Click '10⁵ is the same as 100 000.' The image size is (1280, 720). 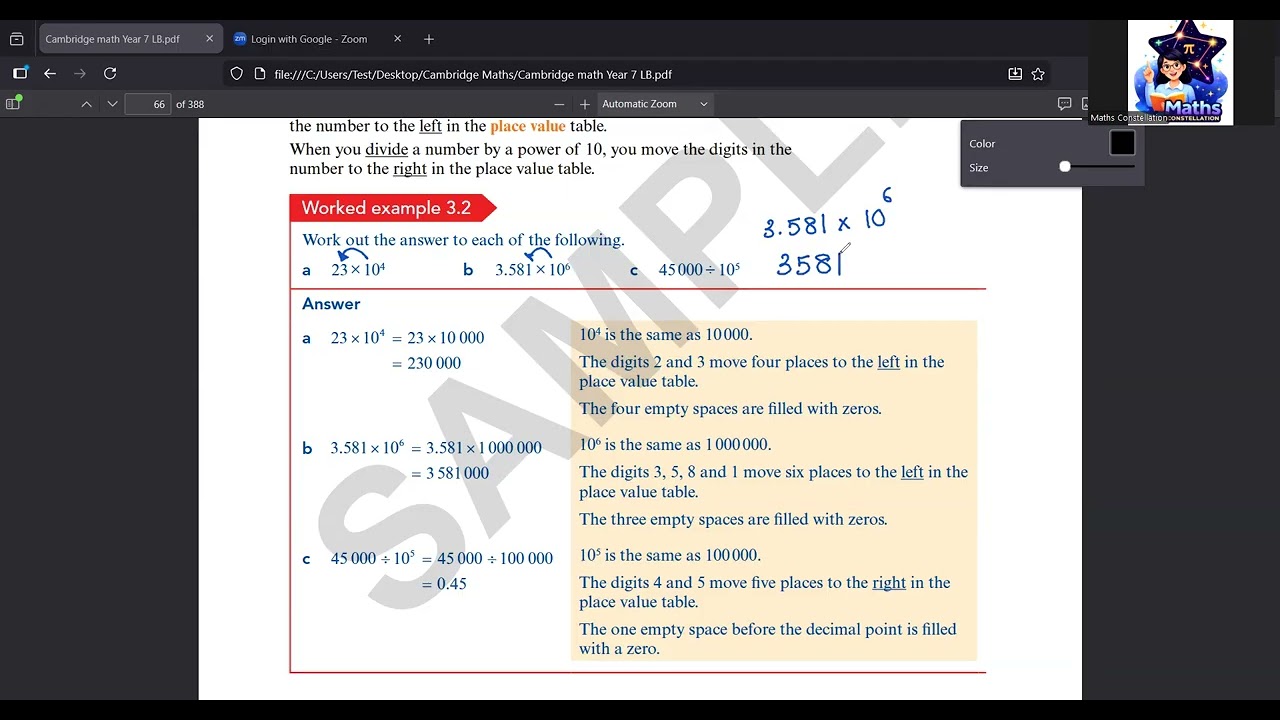pos(670,555)
